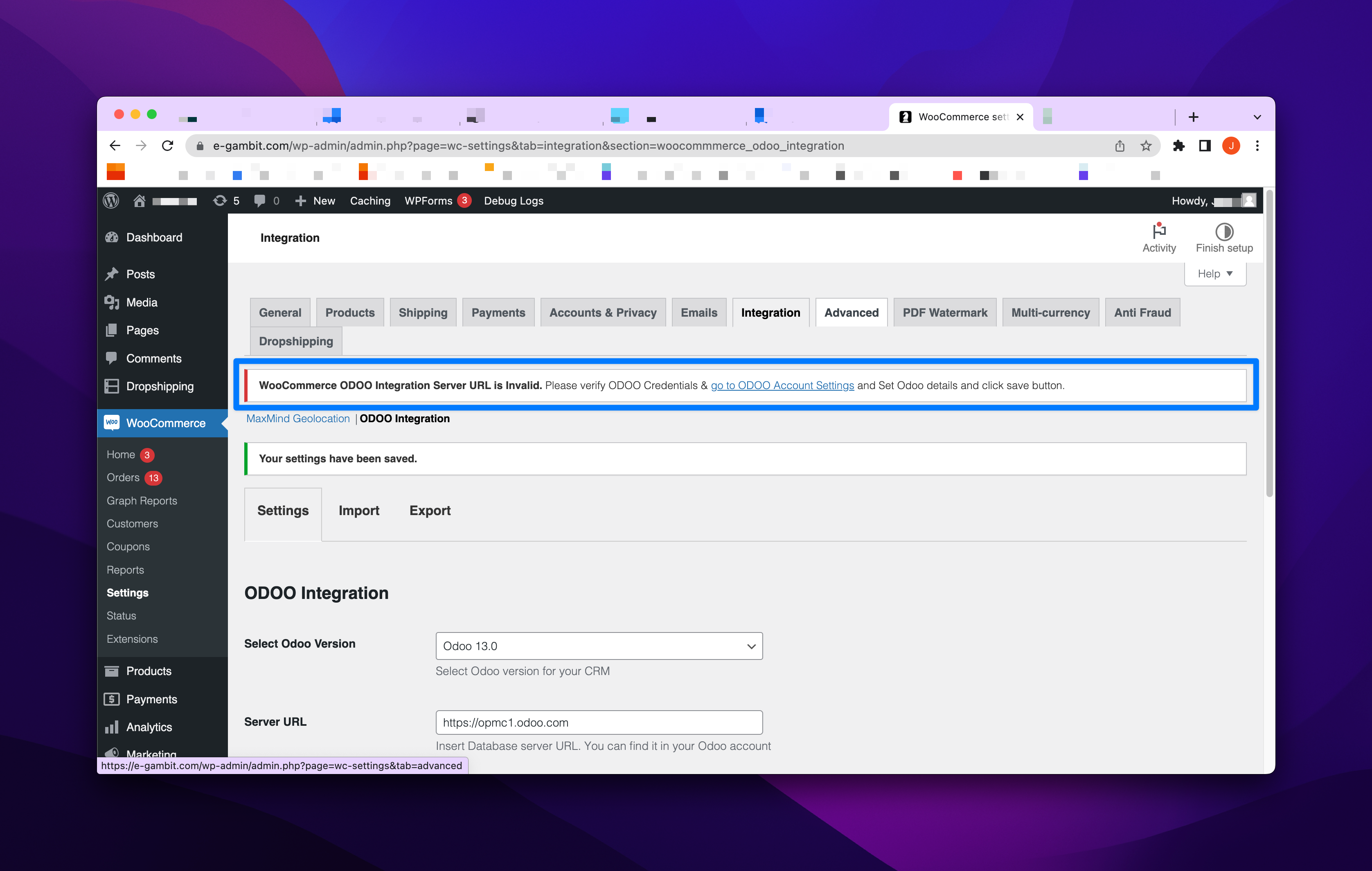The image size is (1372, 871).
Task: Switch to the Products settings tab
Action: click(350, 312)
